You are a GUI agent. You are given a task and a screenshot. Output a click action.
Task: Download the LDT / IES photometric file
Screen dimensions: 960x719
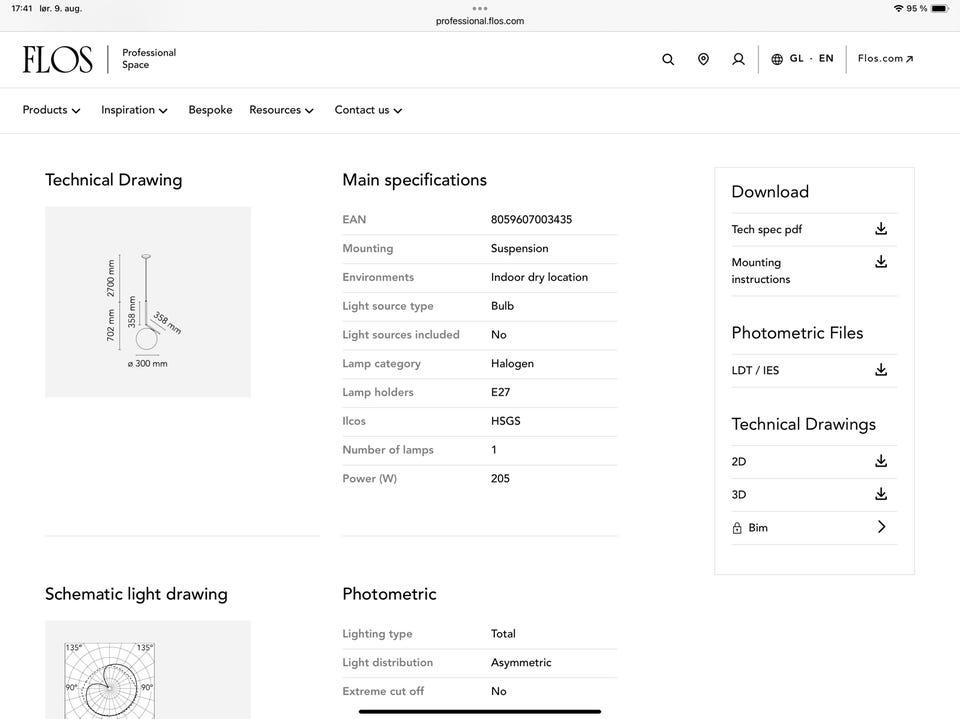[881, 370]
